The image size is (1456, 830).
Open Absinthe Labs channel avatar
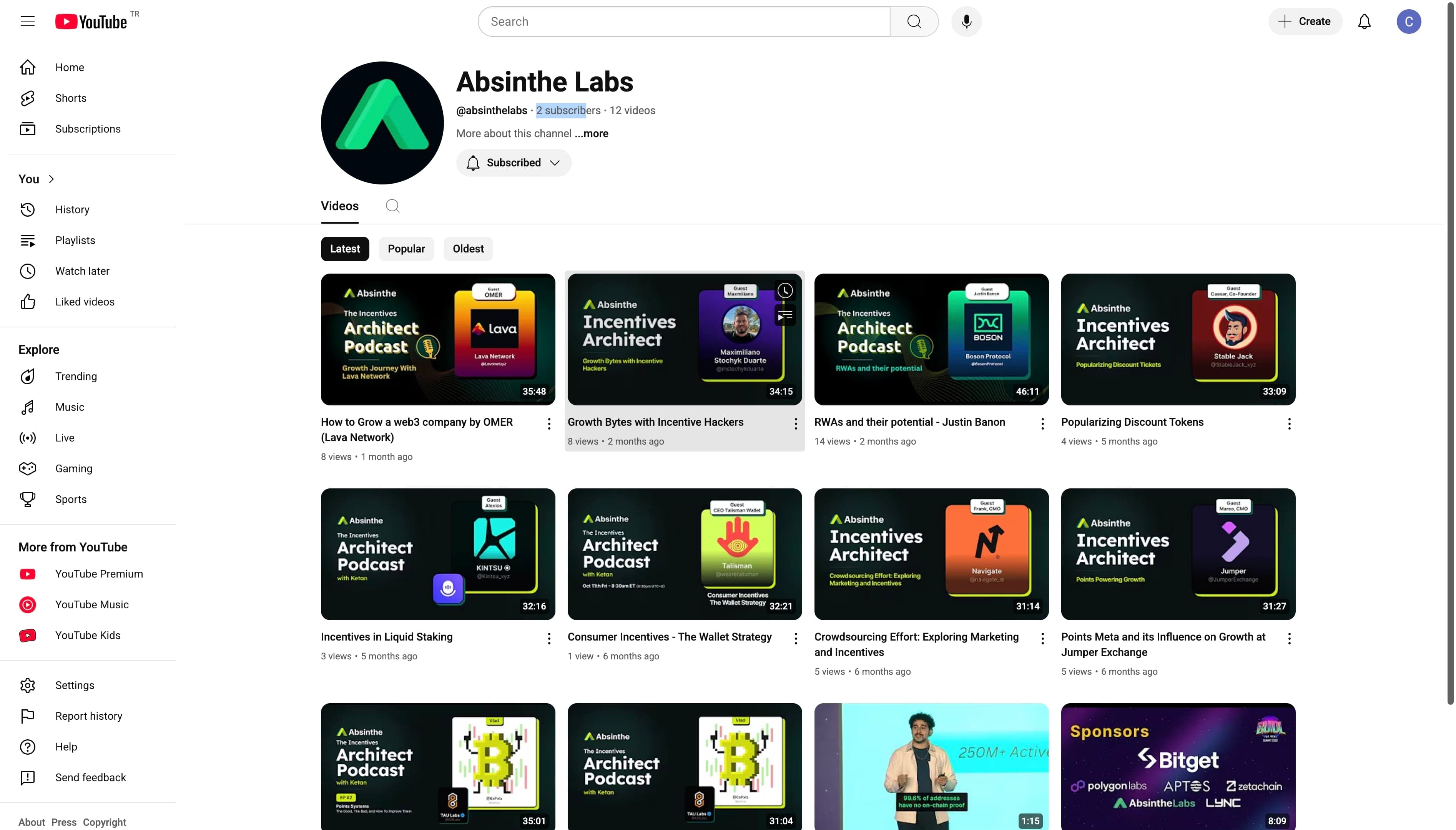point(382,123)
